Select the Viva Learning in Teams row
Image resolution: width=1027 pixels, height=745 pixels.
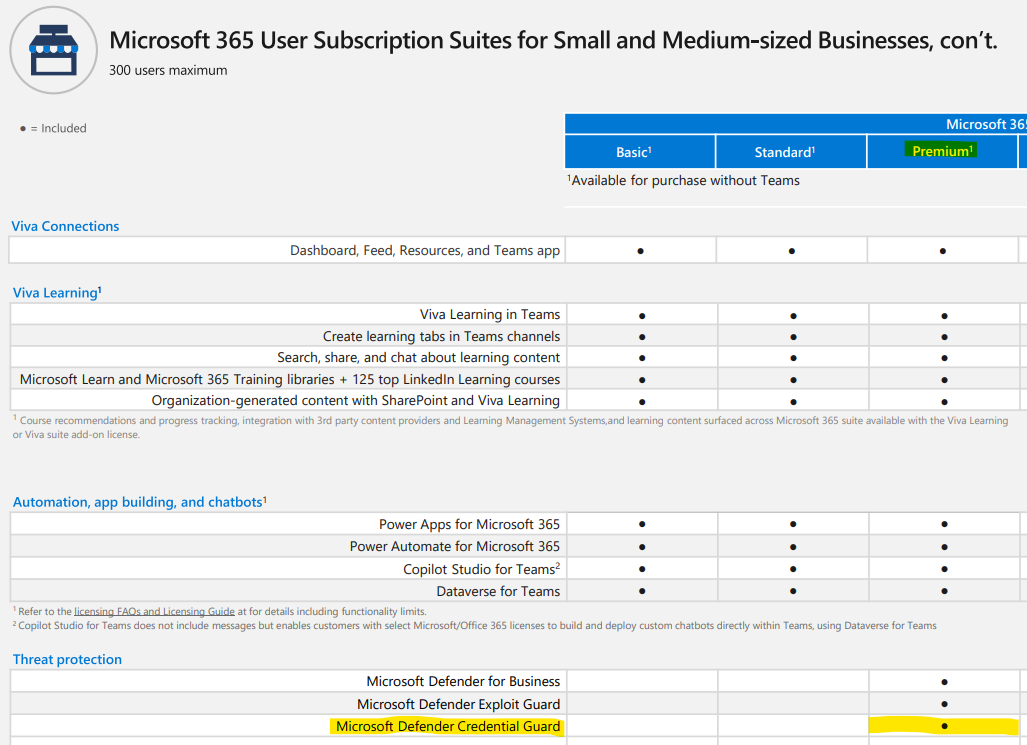[x=490, y=315]
